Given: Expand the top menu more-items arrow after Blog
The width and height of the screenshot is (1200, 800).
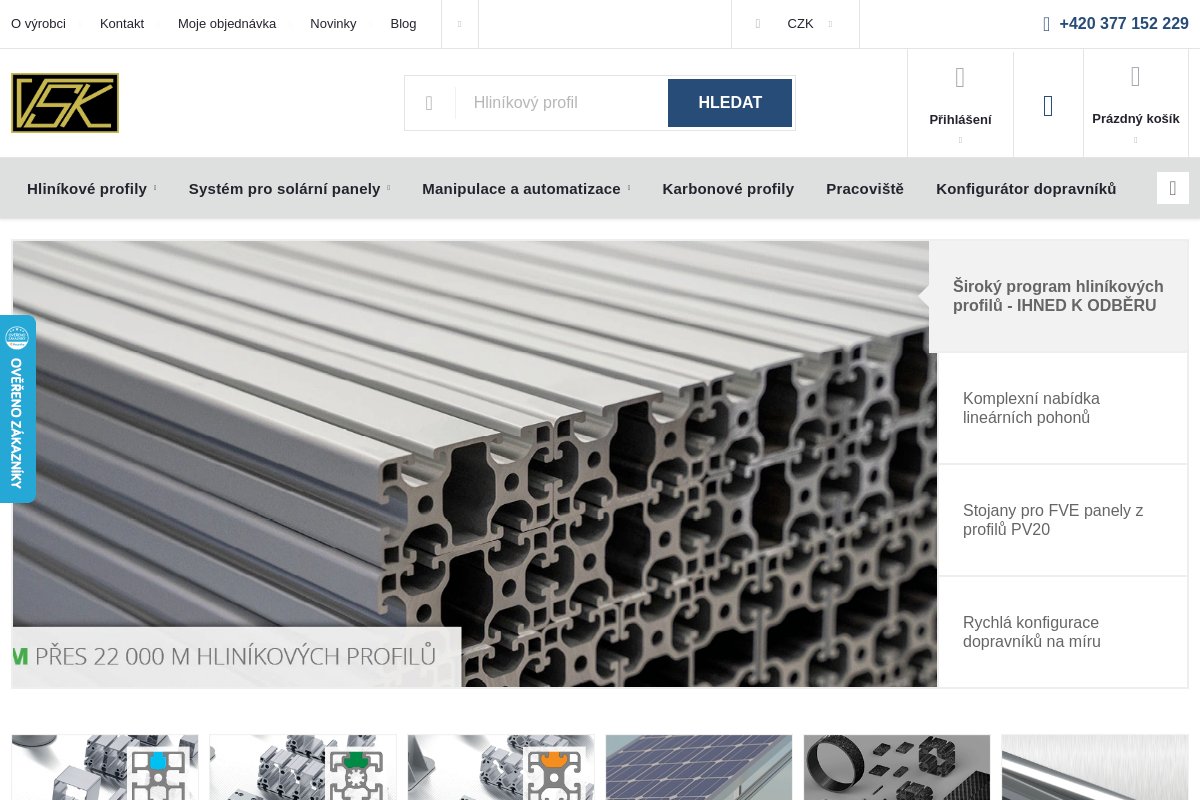Looking at the screenshot, I should click(x=460, y=24).
